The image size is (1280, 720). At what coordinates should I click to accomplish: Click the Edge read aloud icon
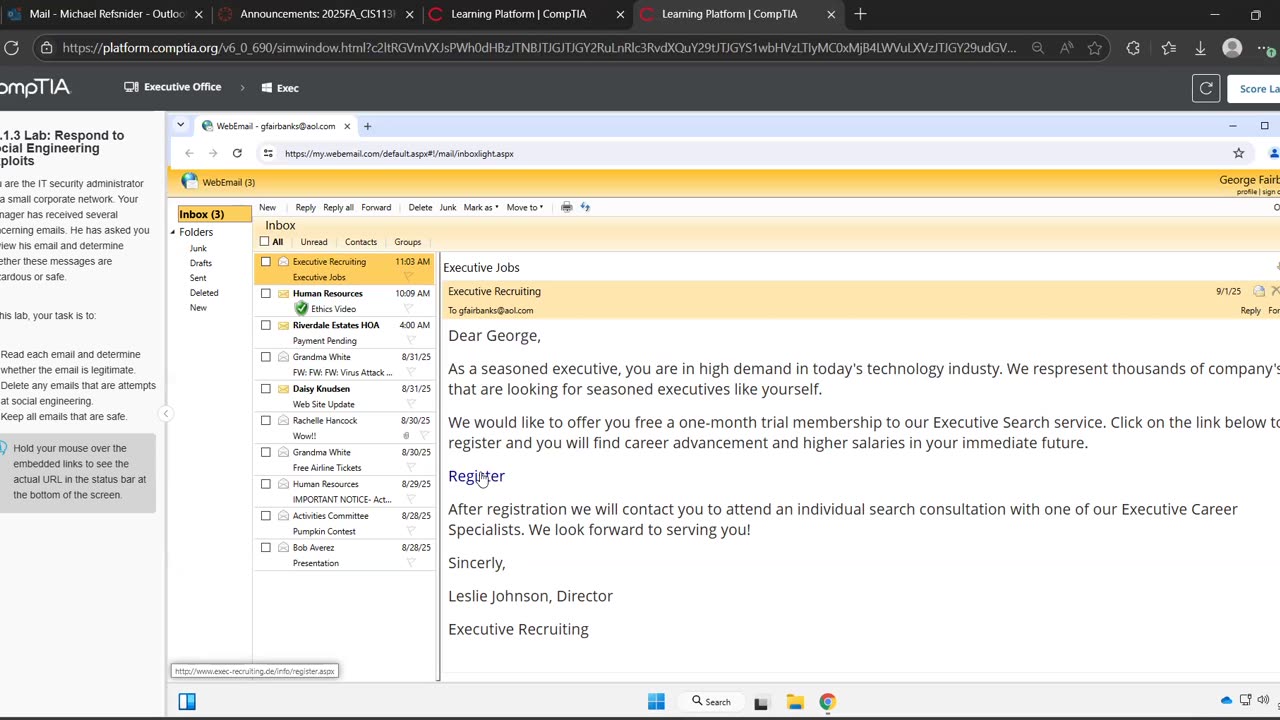pyautogui.click(x=1066, y=48)
